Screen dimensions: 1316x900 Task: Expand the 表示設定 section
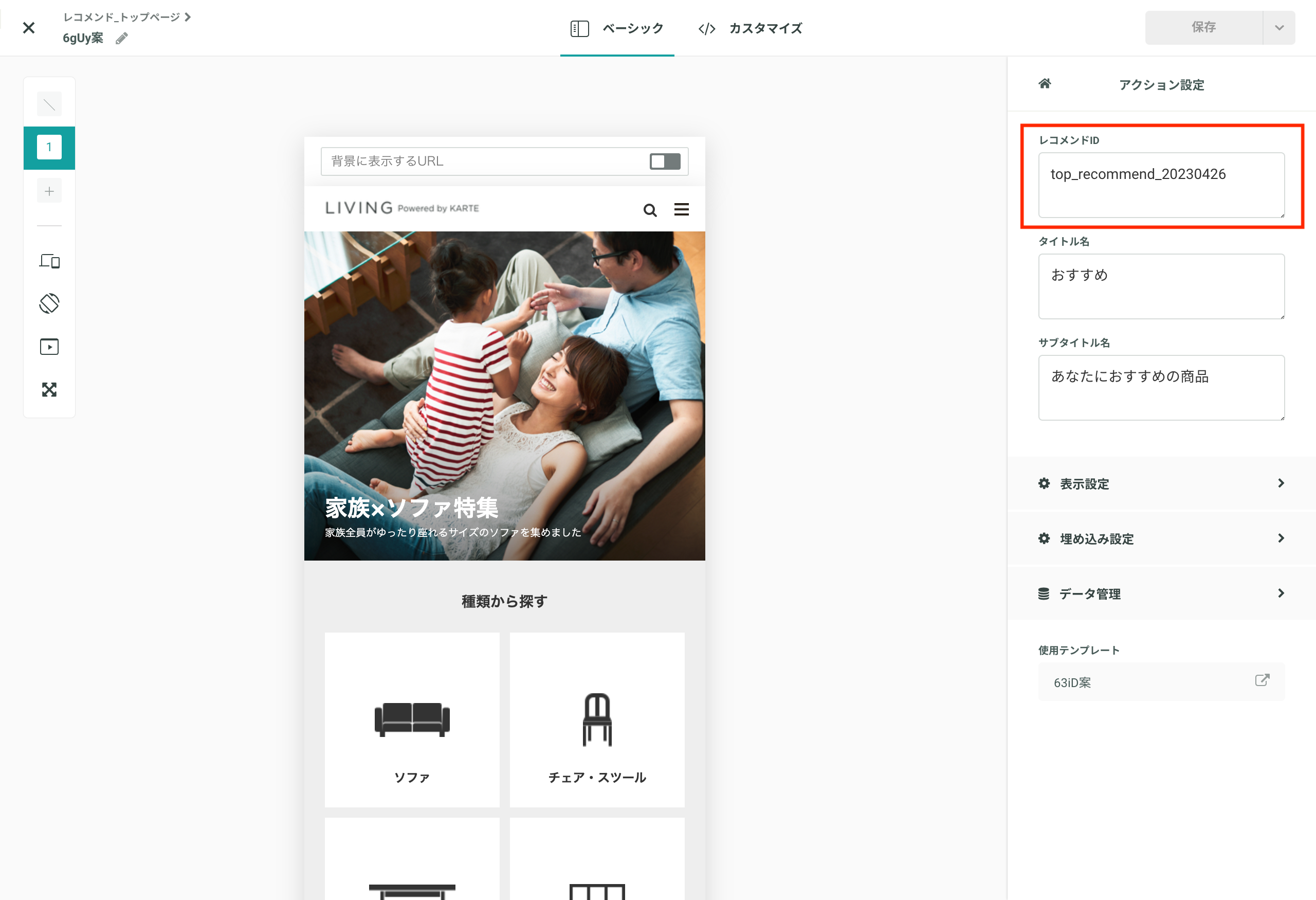point(1161,484)
